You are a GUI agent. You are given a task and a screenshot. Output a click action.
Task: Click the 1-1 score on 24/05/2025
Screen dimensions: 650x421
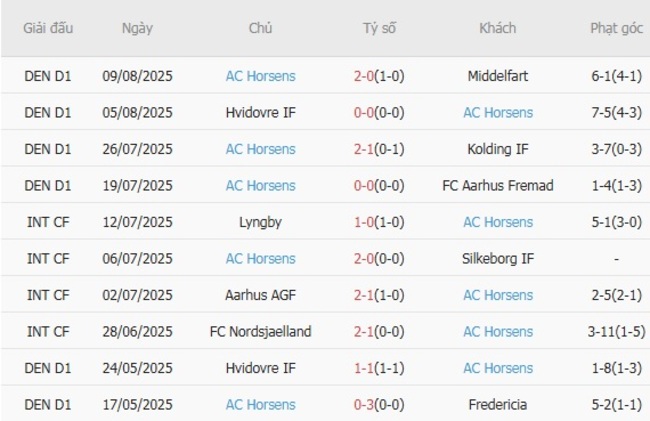pos(365,368)
